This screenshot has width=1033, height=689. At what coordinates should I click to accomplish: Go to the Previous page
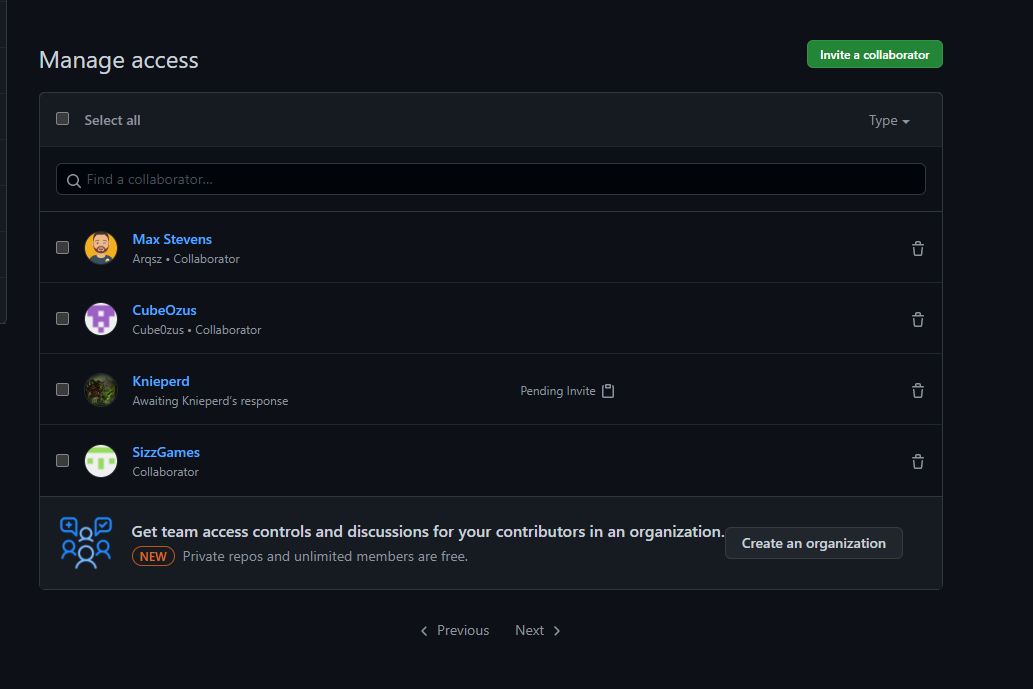(455, 630)
